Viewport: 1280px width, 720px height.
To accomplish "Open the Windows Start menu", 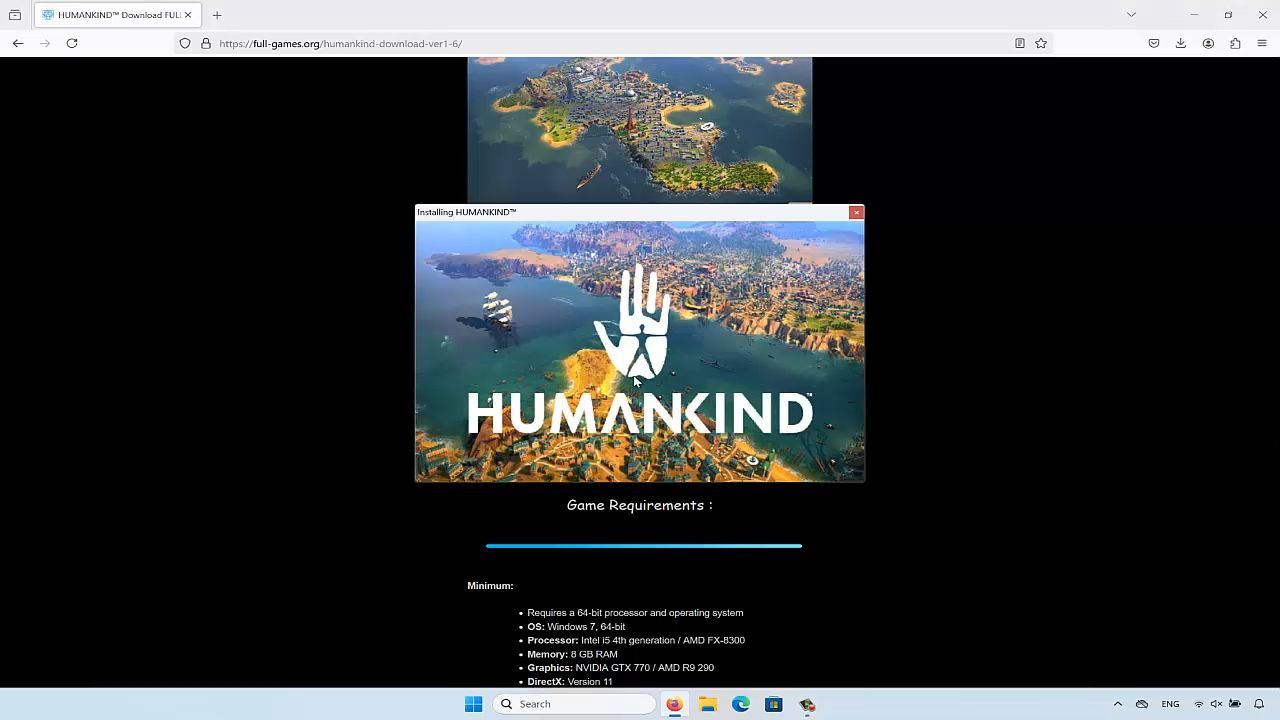I will tap(474, 704).
